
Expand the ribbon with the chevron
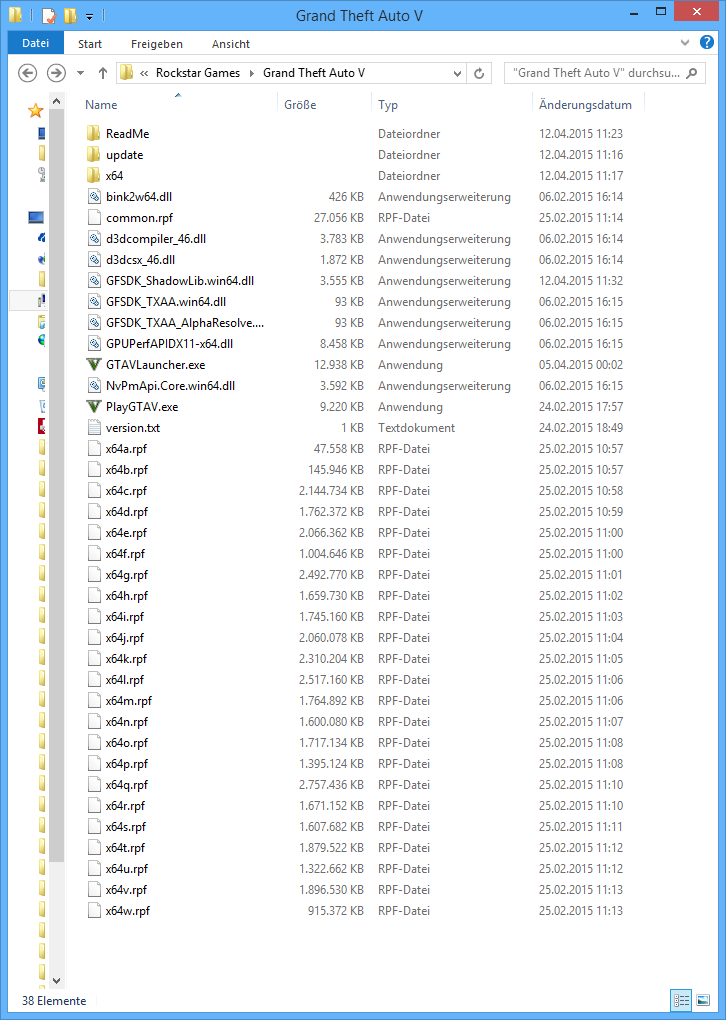point(685,44)
